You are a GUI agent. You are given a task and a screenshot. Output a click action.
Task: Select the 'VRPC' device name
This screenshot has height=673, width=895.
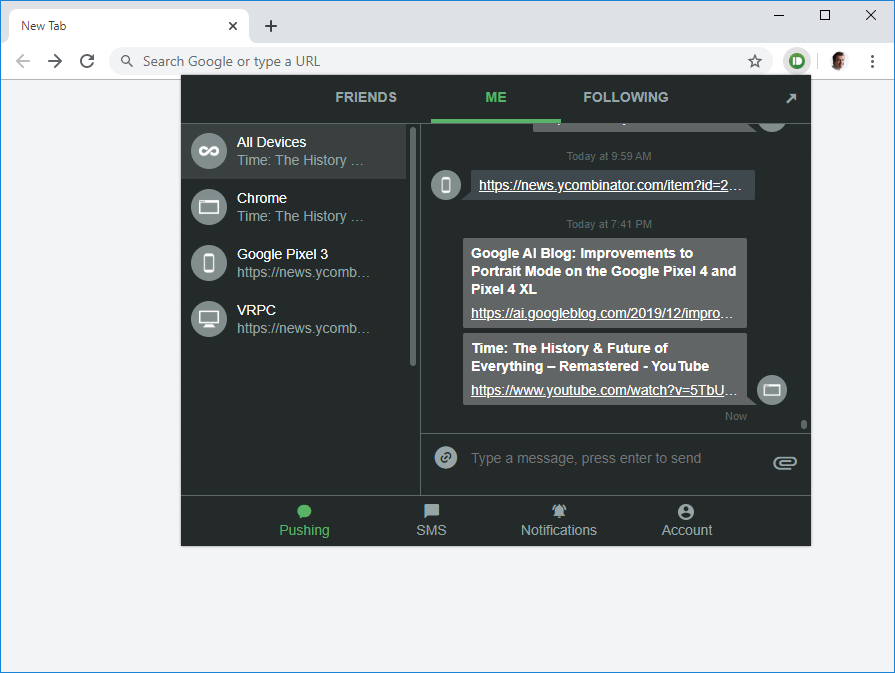[x=256, y=310]
